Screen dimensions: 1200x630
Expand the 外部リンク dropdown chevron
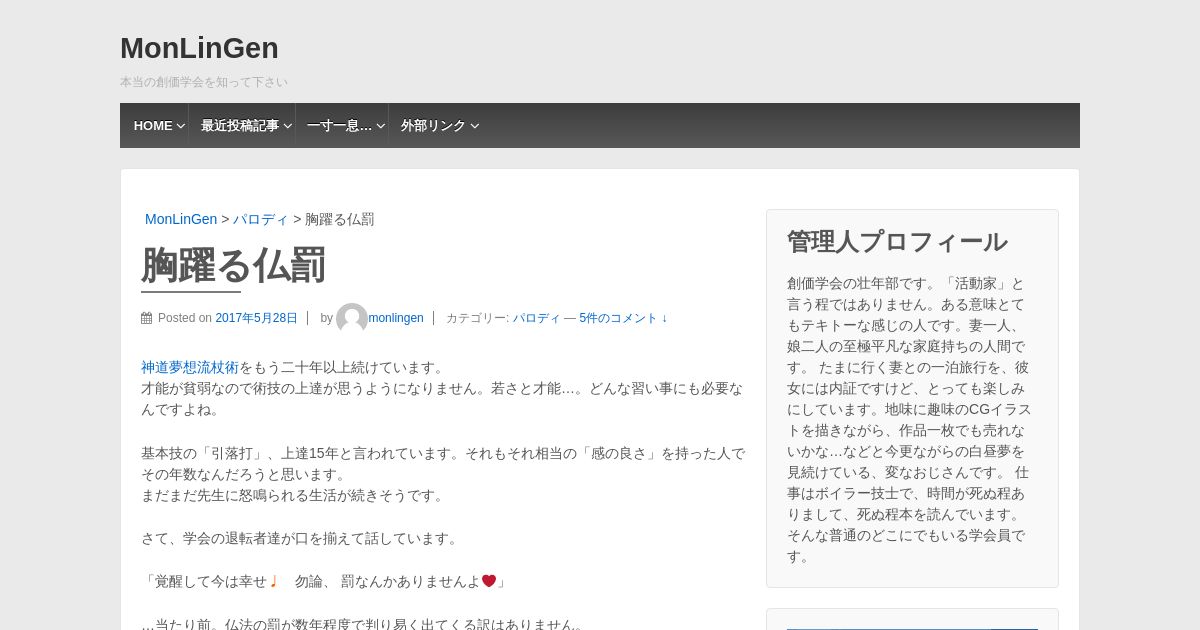[x=475, y=126]
